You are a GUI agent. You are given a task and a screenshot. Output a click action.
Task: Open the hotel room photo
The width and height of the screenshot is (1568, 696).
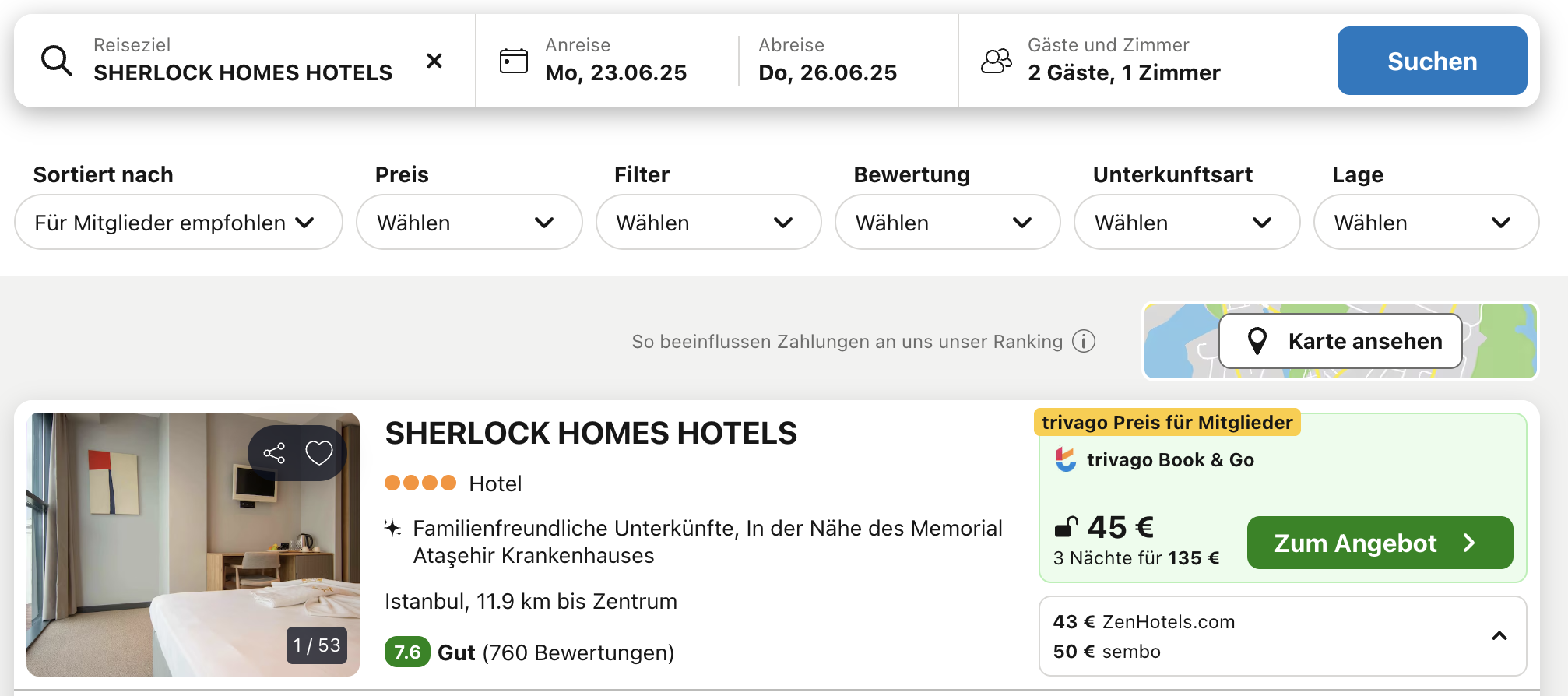[193, 544]
